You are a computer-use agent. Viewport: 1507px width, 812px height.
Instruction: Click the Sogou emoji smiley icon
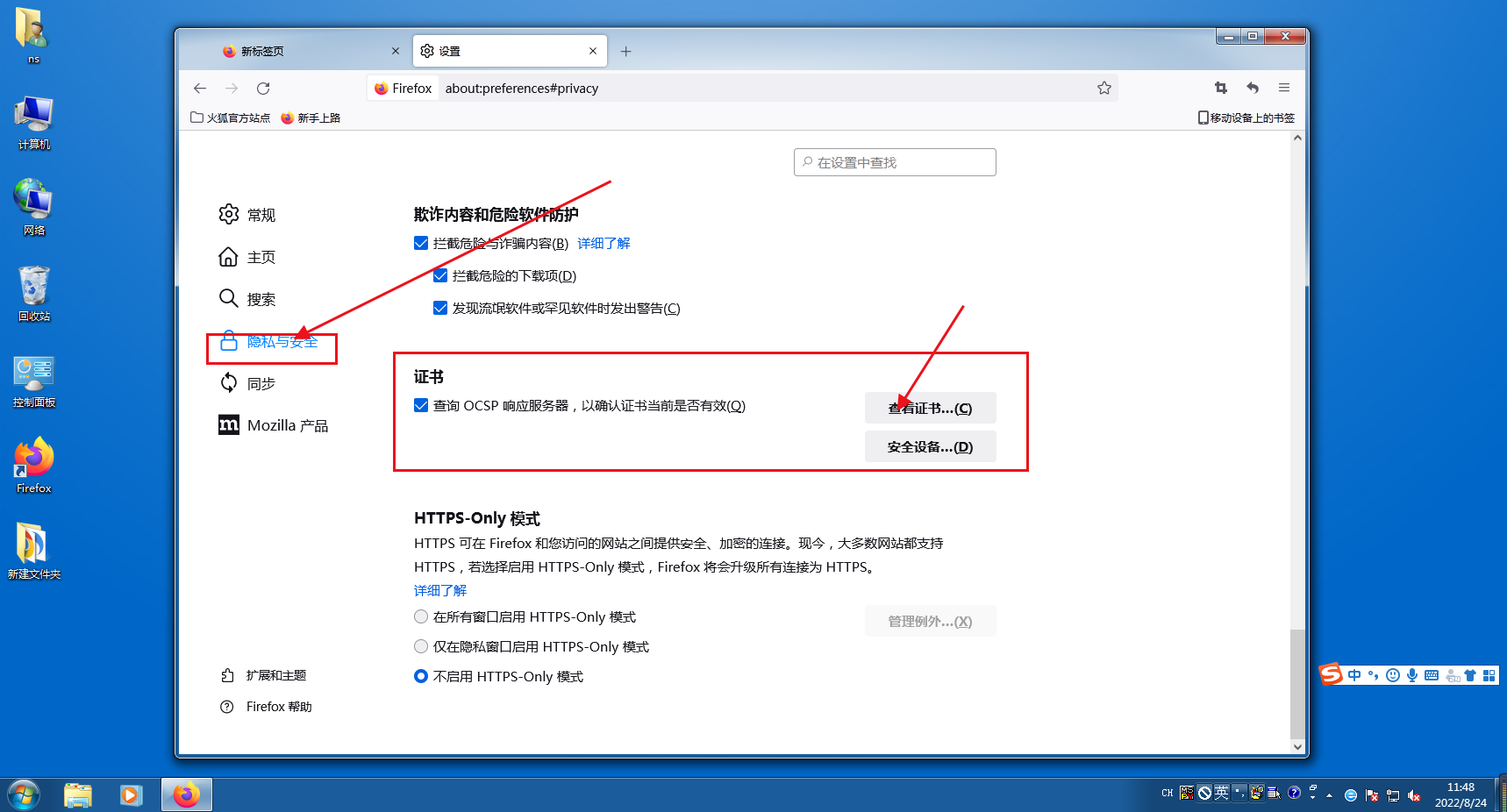coord(1392,675)
